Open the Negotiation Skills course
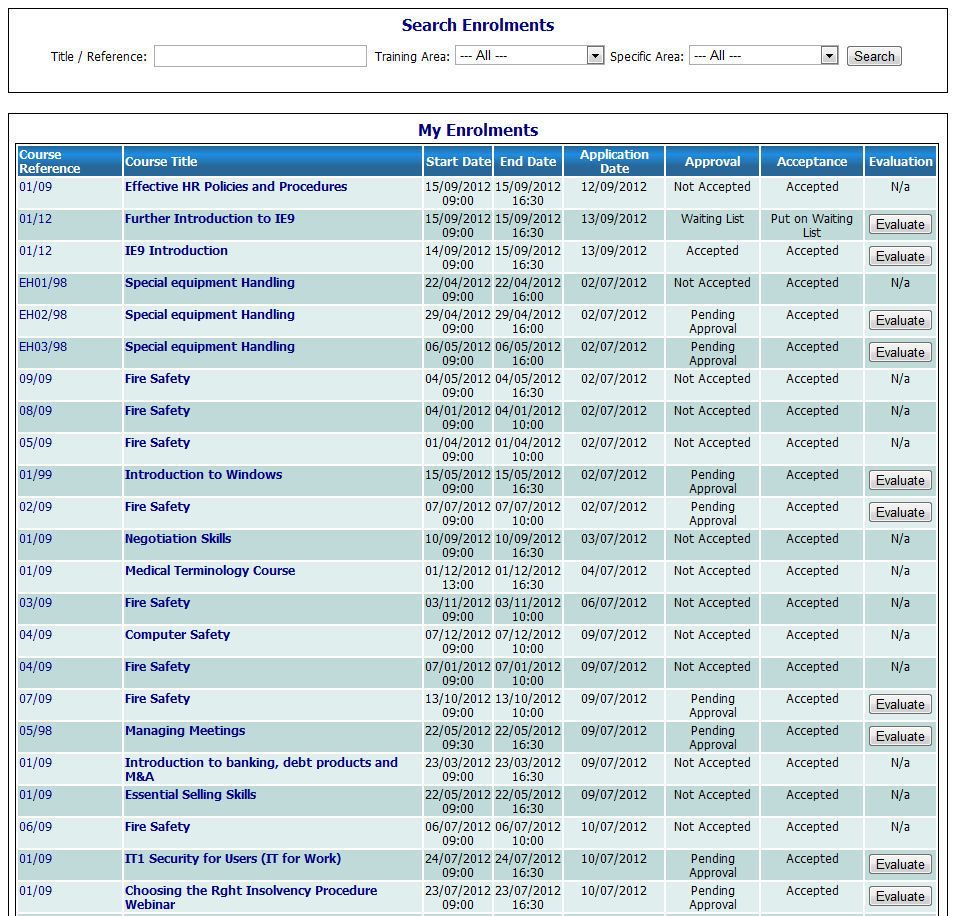953x916 pixels. (x=178, y=539)
